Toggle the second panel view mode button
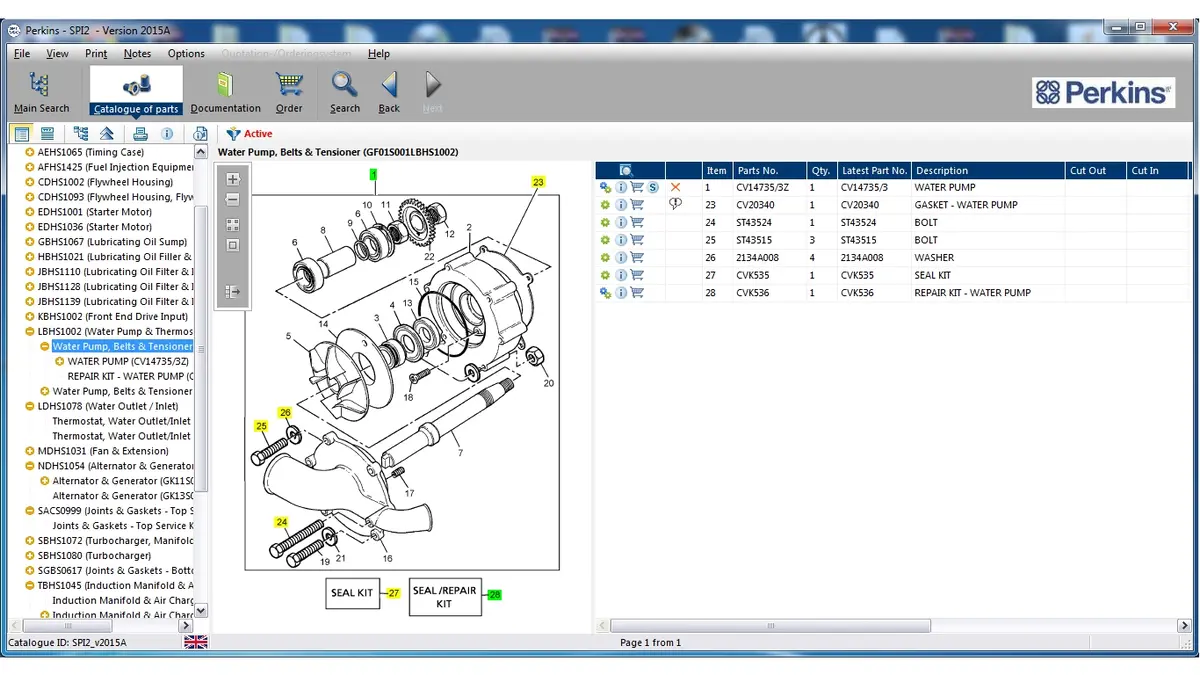 [47, 134]
